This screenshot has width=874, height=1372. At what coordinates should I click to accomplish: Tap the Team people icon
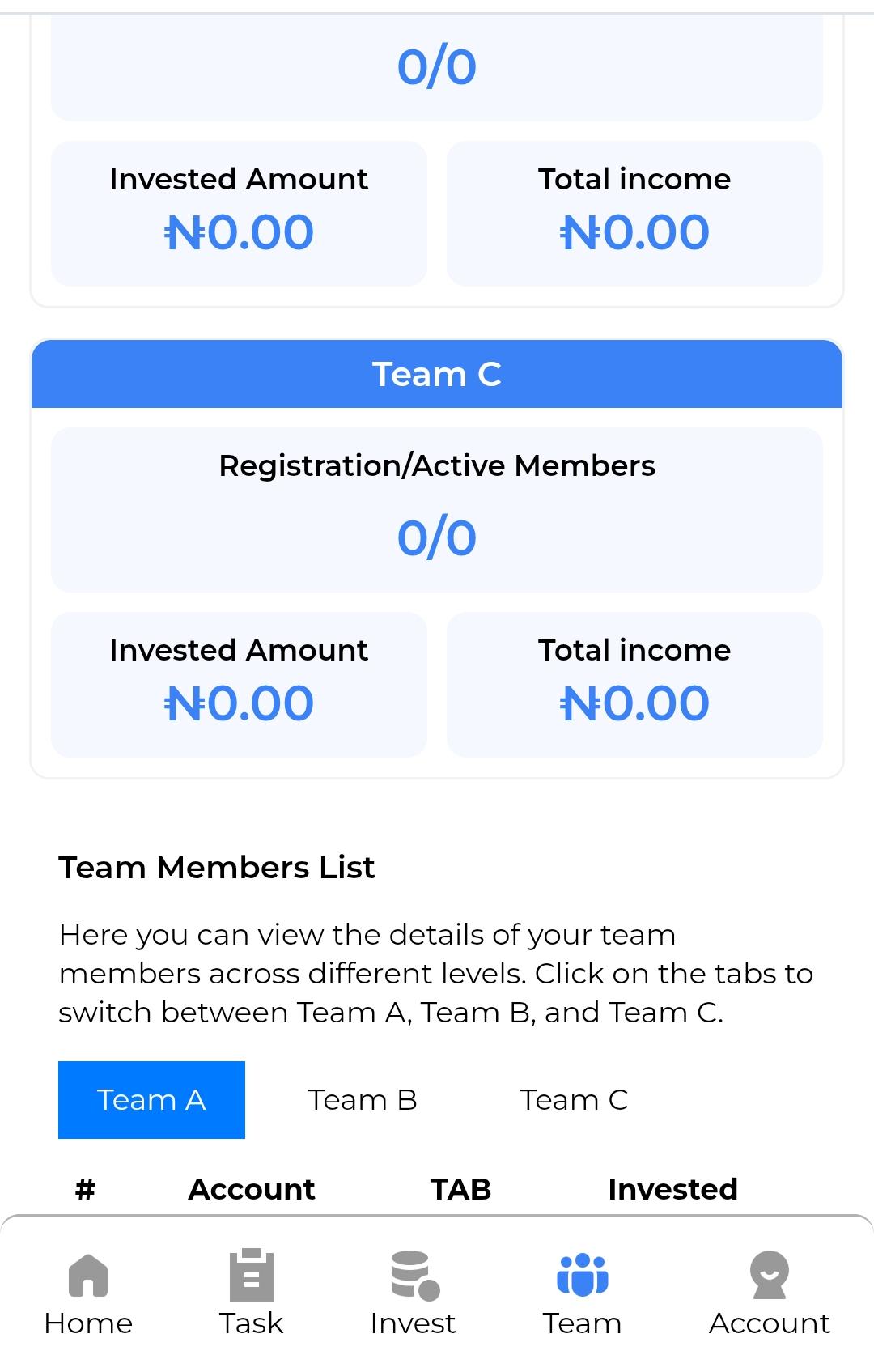(x=582, y=1275)
